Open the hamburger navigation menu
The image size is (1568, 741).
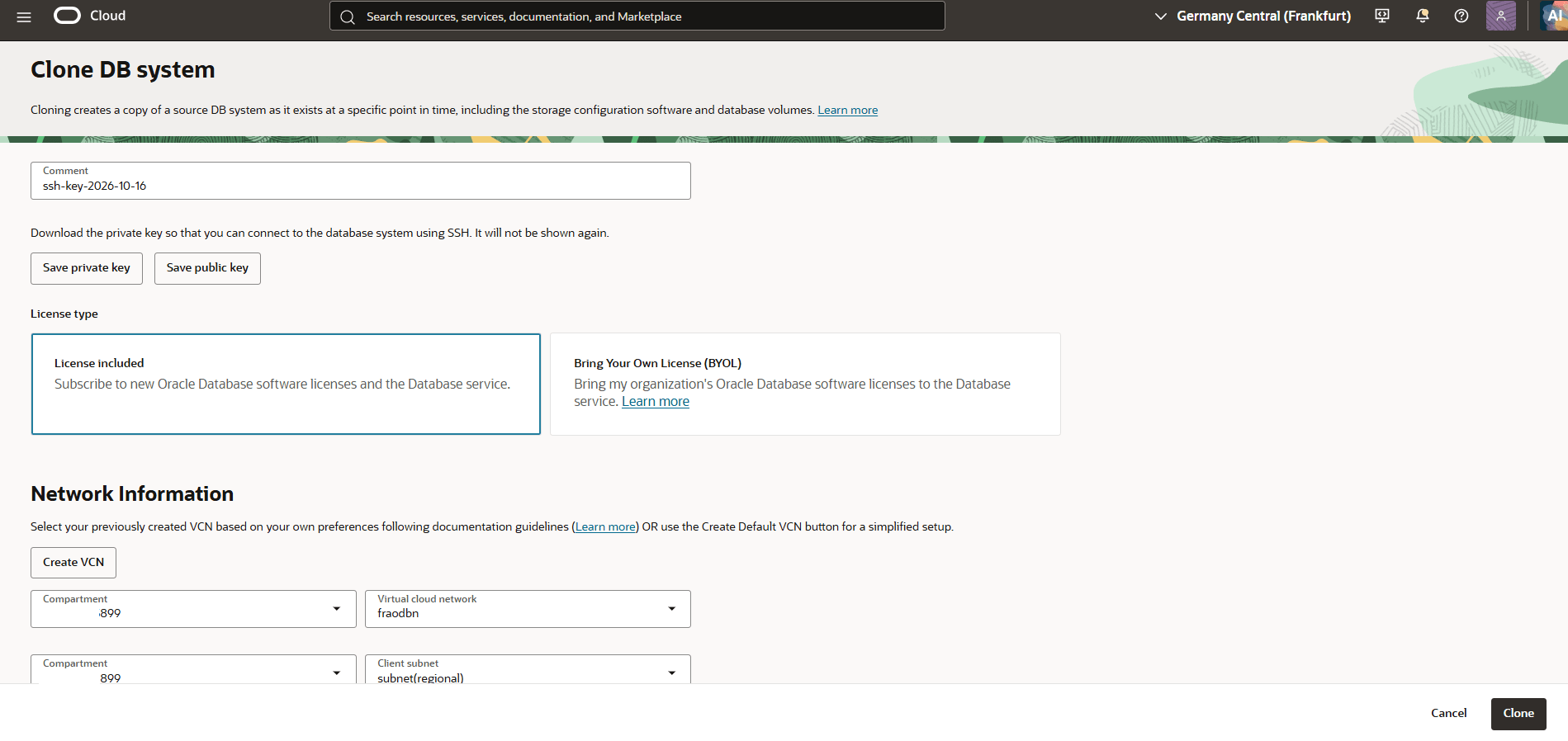click(x=24, y=17)
